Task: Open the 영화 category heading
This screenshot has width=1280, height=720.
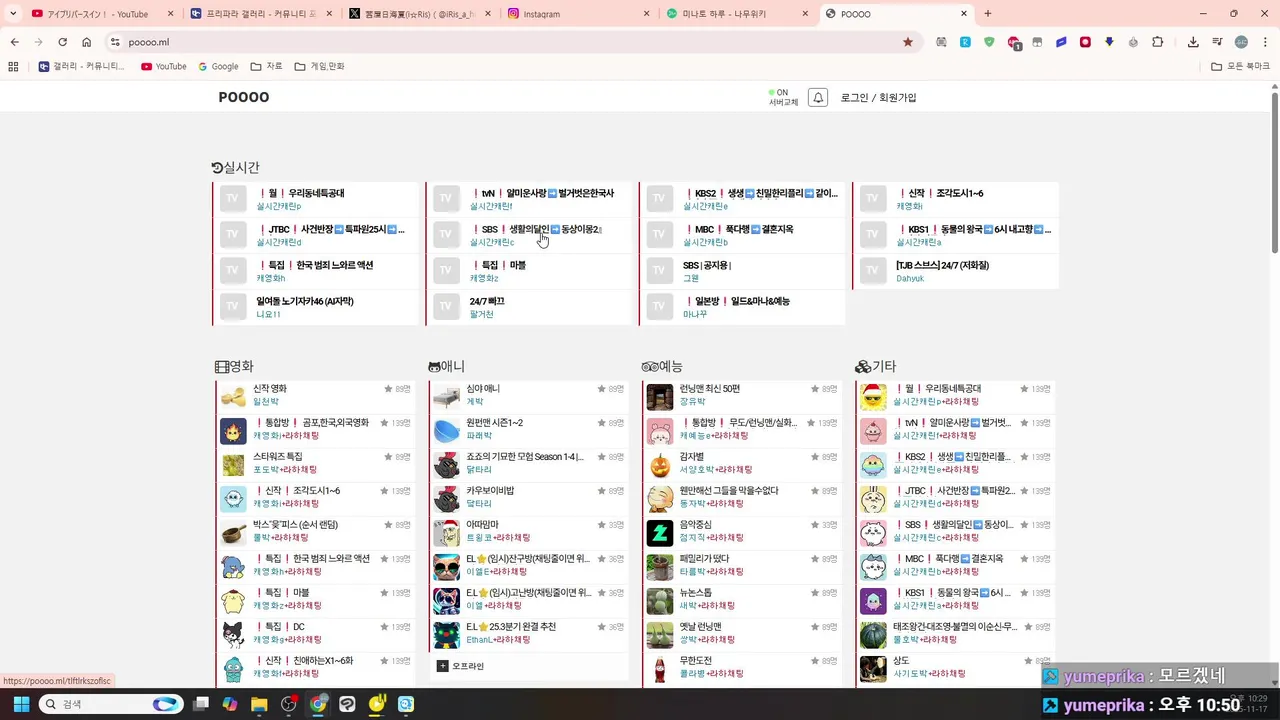Action: point(234,367)
